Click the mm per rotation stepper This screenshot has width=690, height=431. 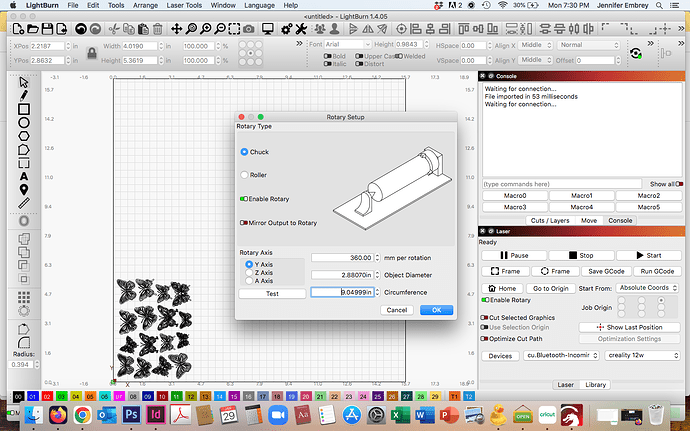pos(377,258)
